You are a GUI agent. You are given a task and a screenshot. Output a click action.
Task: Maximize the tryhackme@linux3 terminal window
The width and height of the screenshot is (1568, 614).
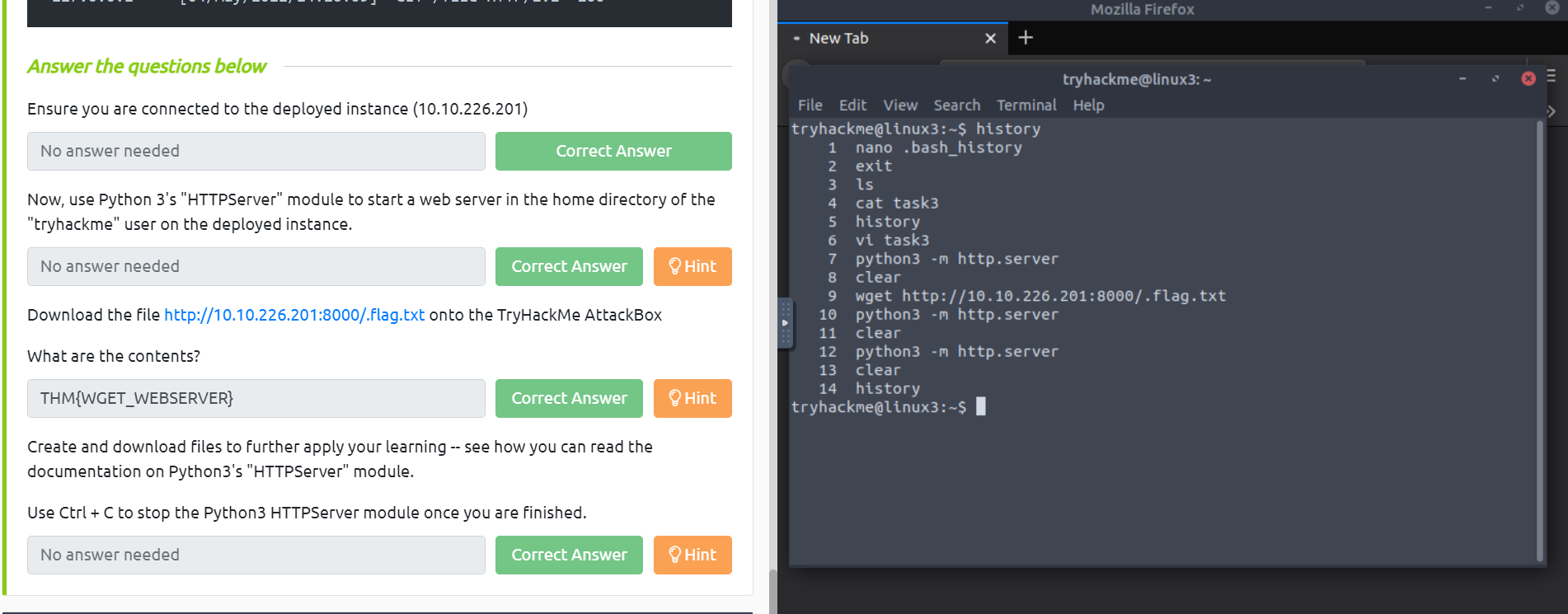pos(1495,78)
